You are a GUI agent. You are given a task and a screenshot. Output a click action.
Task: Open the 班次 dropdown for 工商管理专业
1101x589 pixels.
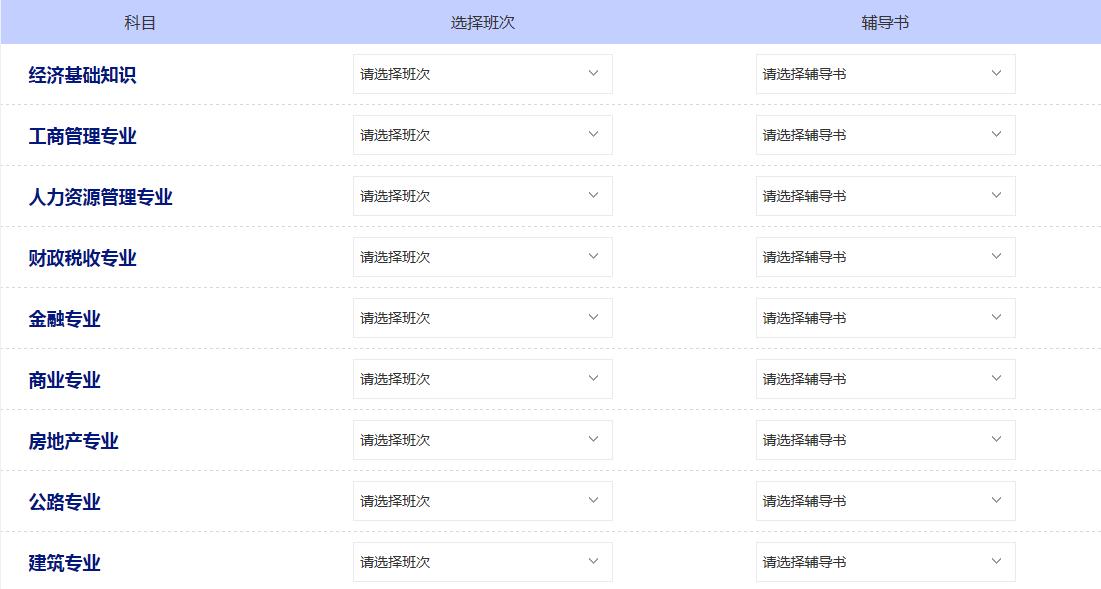pyautogui.click(x=482, y=134)
